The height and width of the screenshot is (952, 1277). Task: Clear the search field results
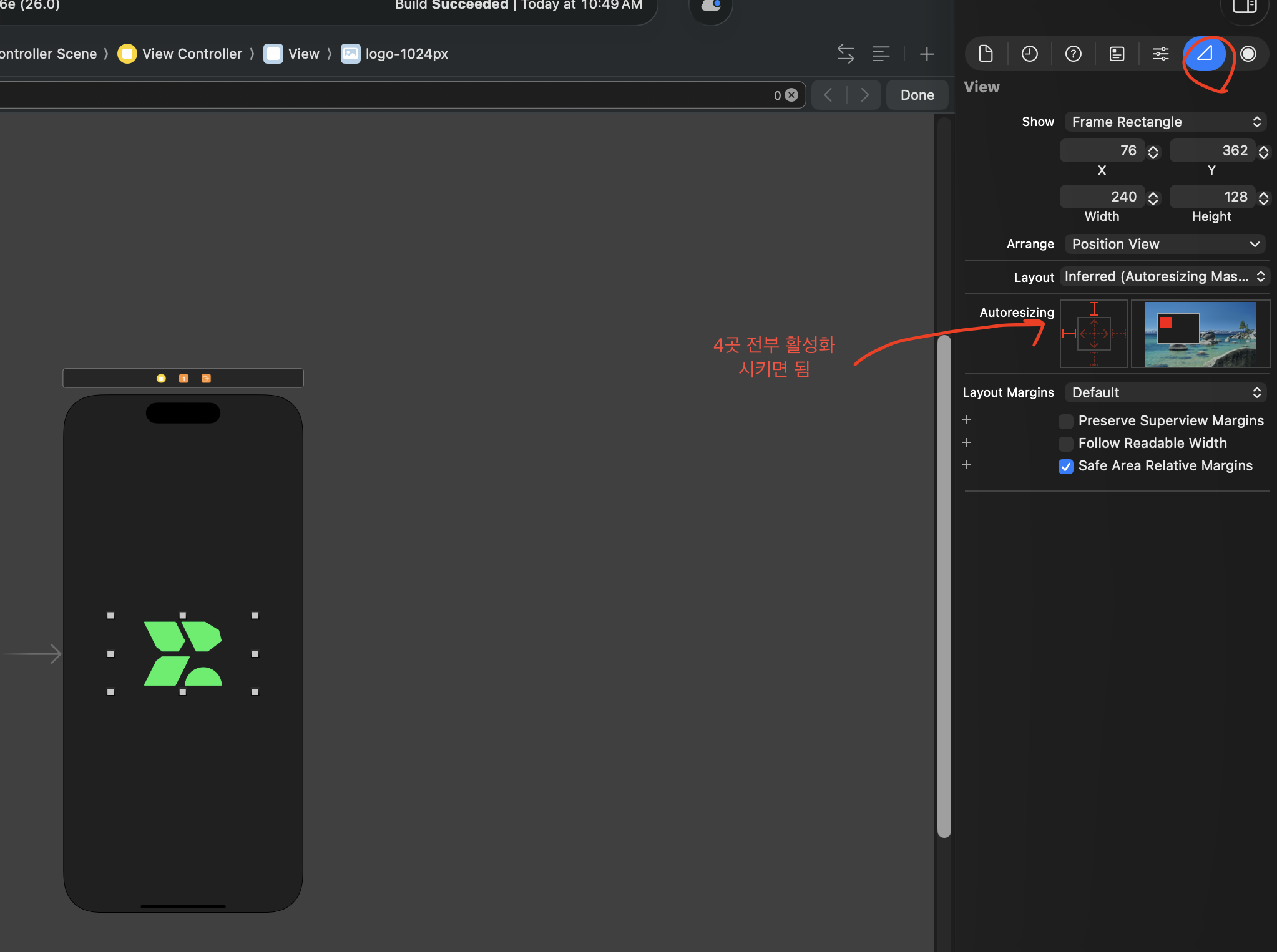click(791, 95)
